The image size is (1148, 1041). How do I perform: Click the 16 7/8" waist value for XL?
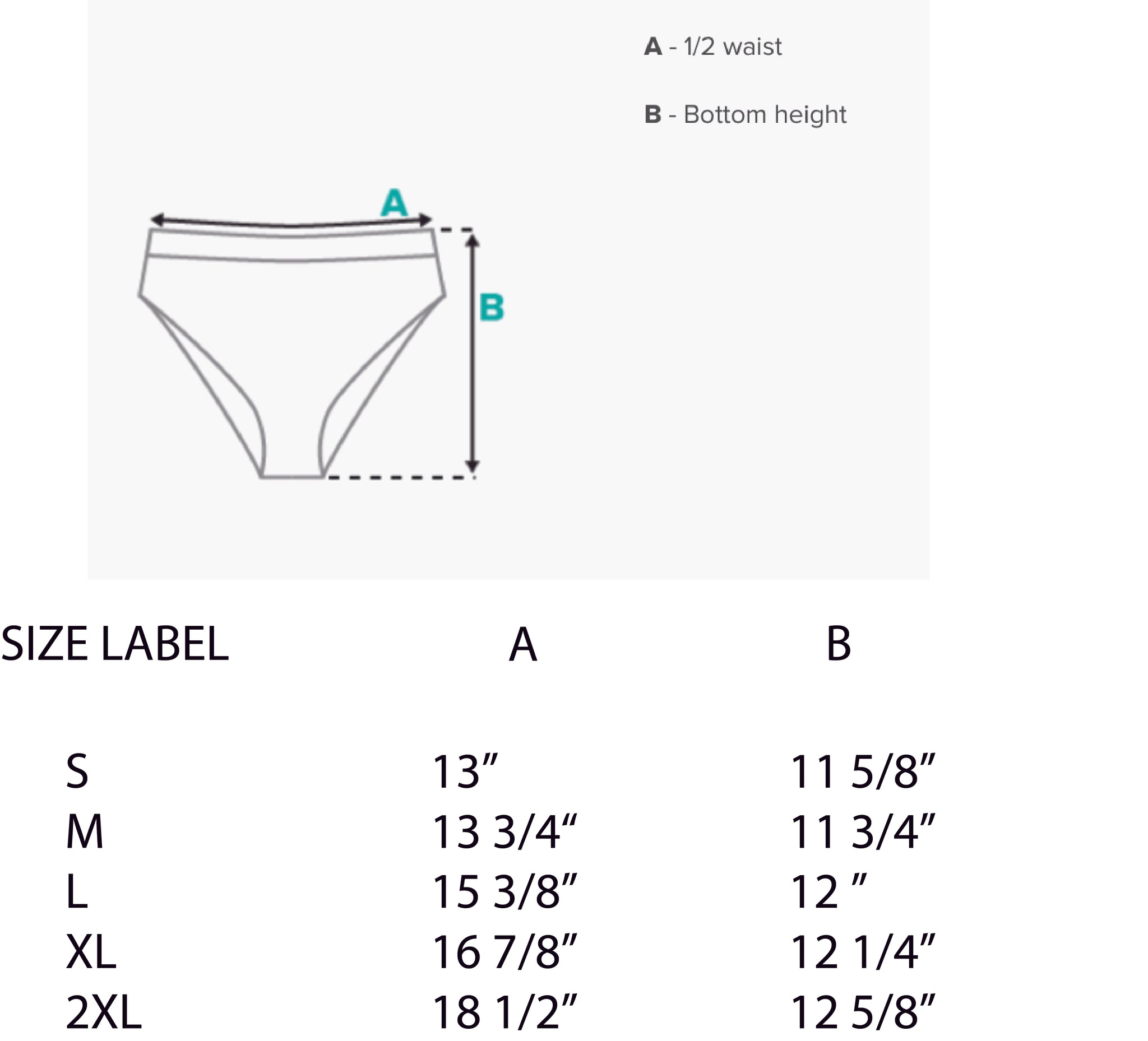tap(505, 952)
